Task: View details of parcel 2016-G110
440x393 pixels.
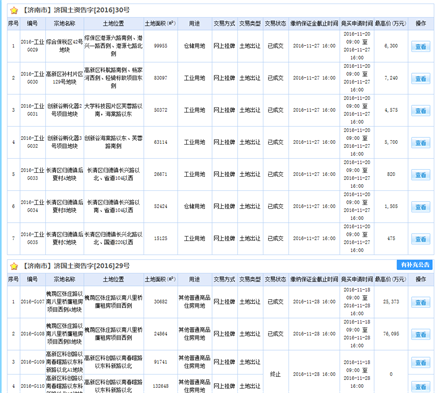Action: pos(420,387)
